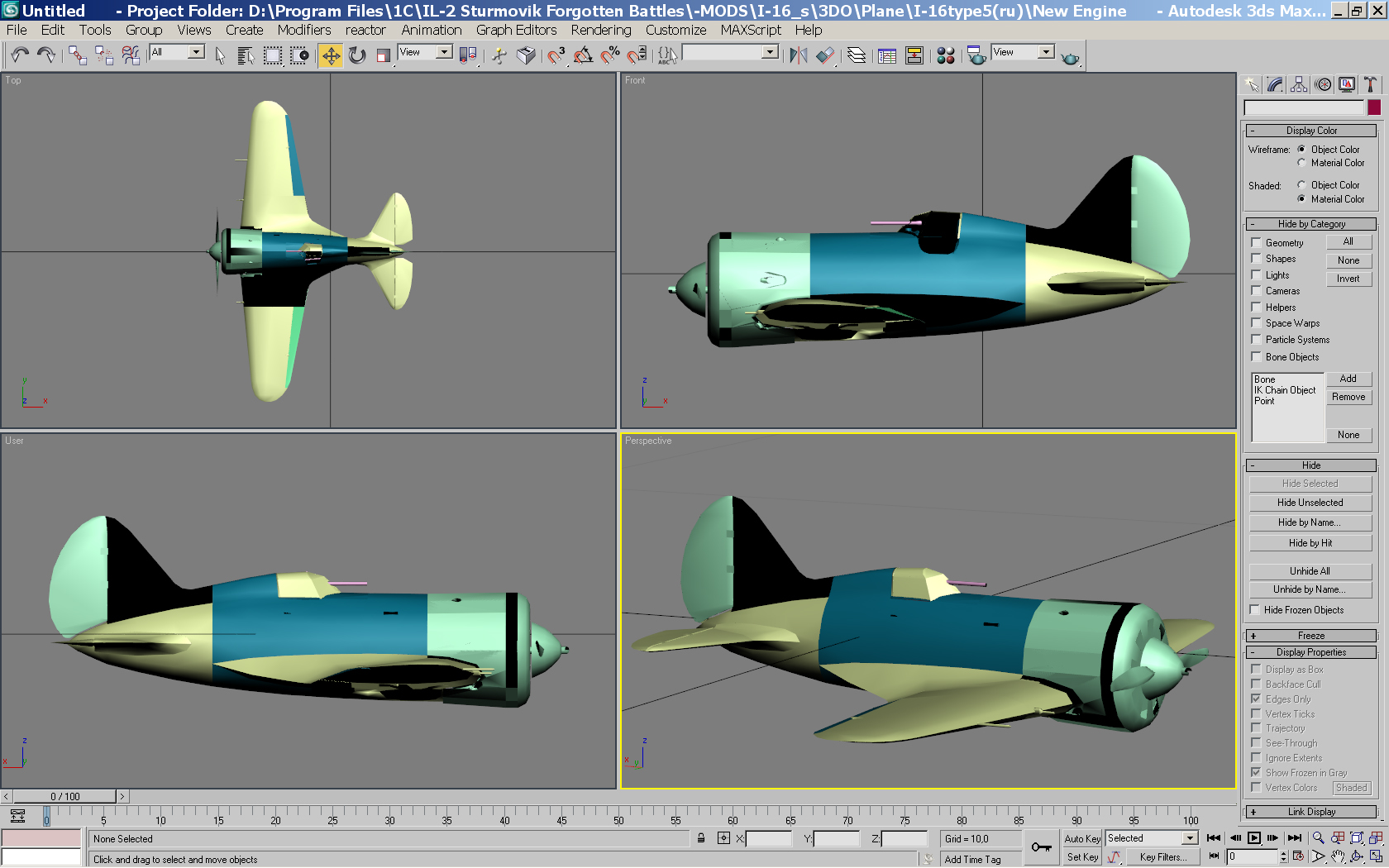Viewport: 1389px width, 868px height.
Task: Click the Undo arrow icon
Action: tap(20, 55)
